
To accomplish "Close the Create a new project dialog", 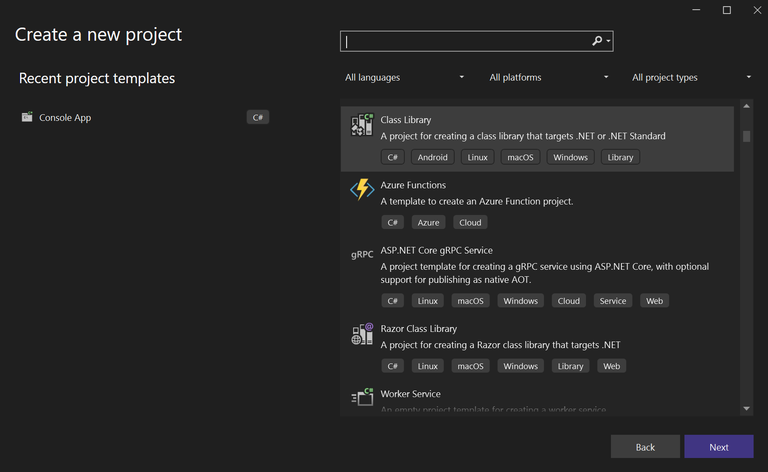I will 757,10.
